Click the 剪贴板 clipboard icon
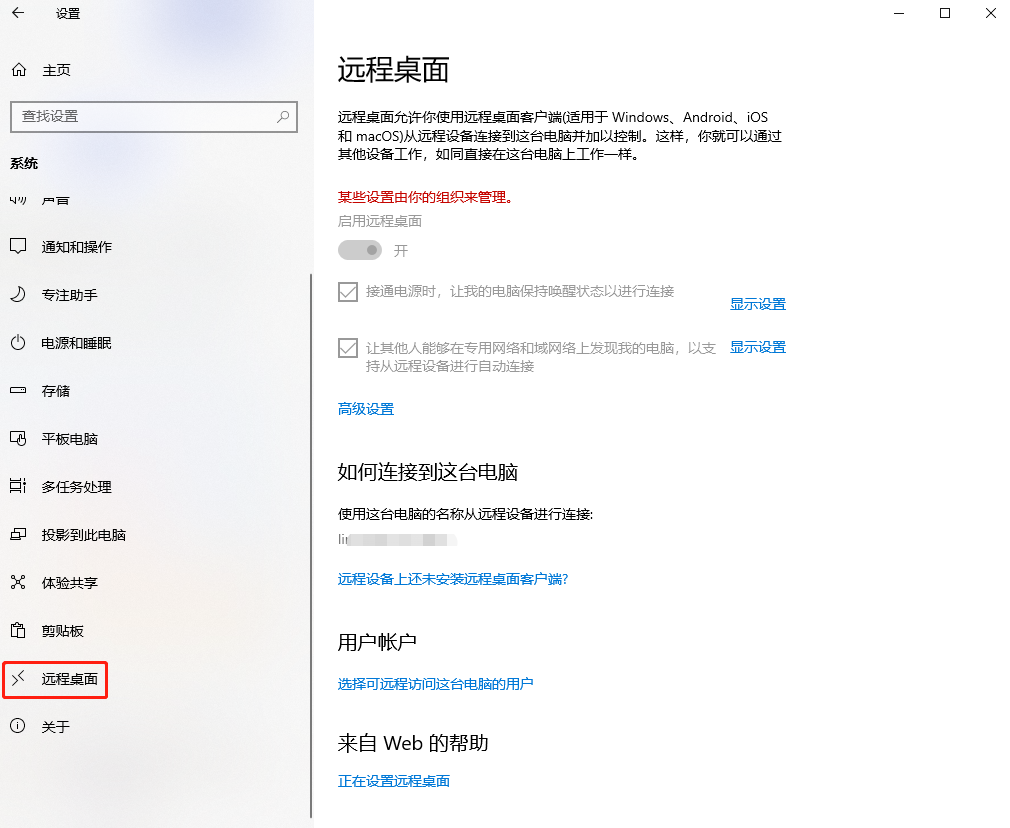This screenshot has height=828, width=1010. point(18,630)
